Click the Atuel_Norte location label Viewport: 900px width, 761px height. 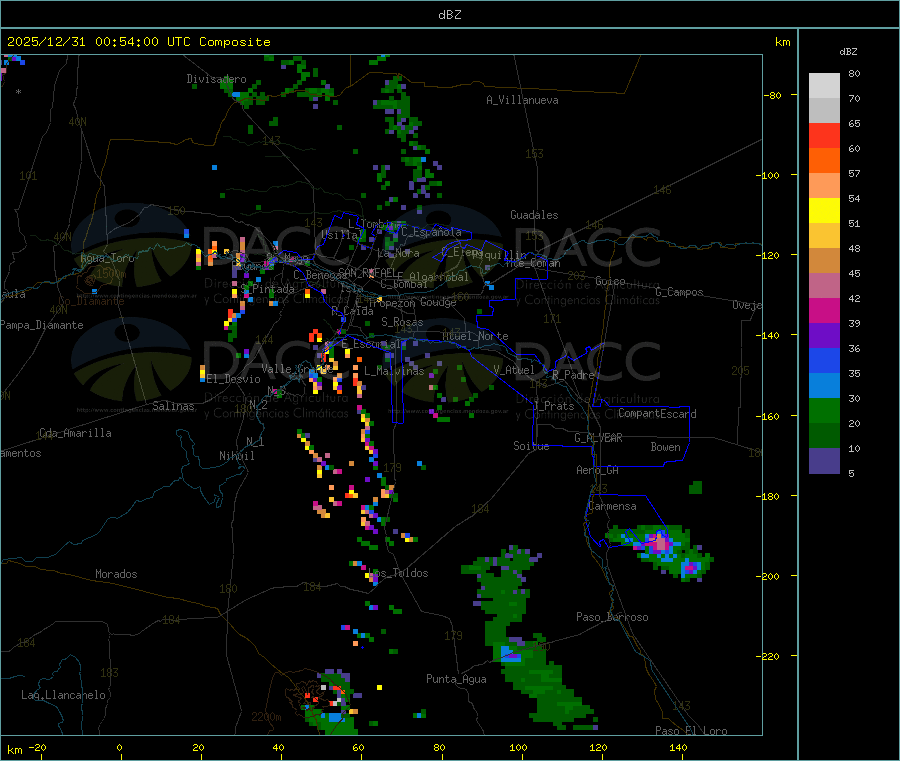click(475, 336)
